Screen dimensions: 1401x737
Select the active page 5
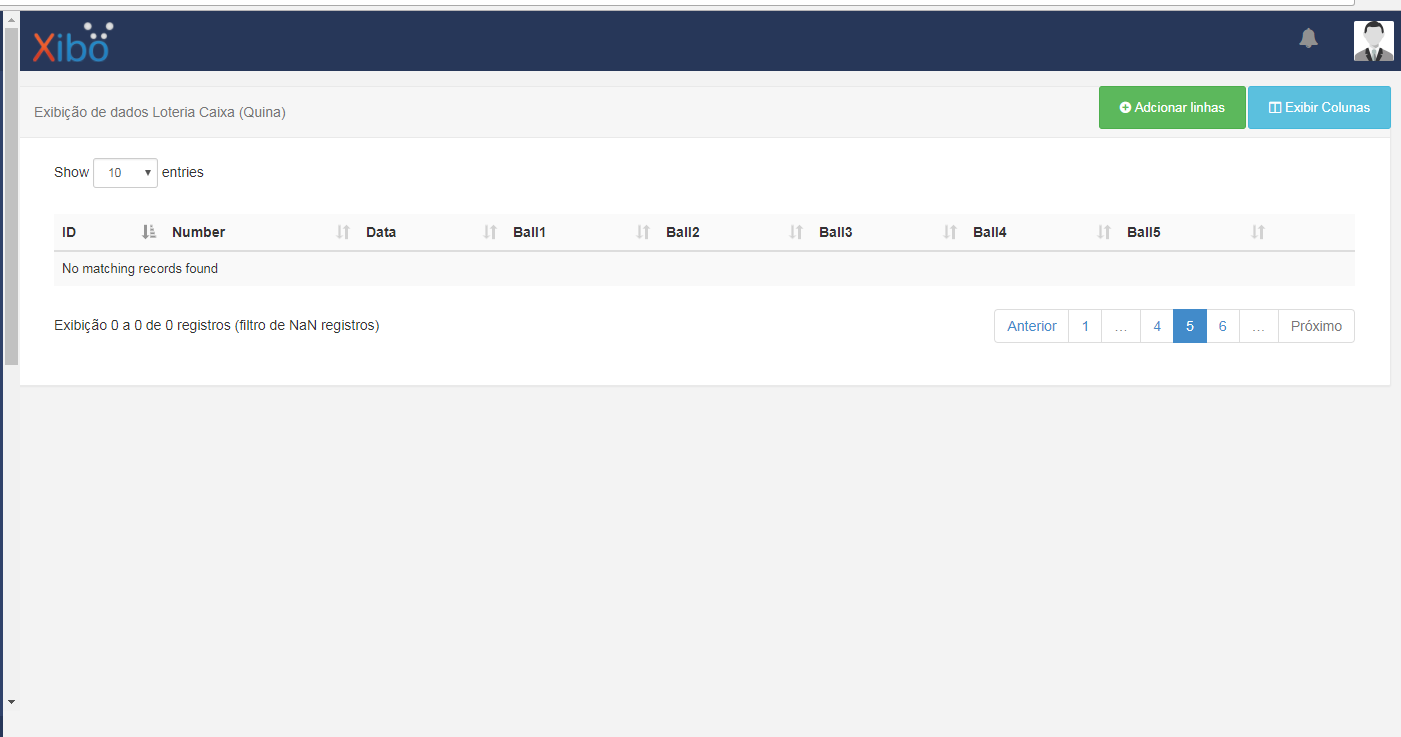point(1190,326)
